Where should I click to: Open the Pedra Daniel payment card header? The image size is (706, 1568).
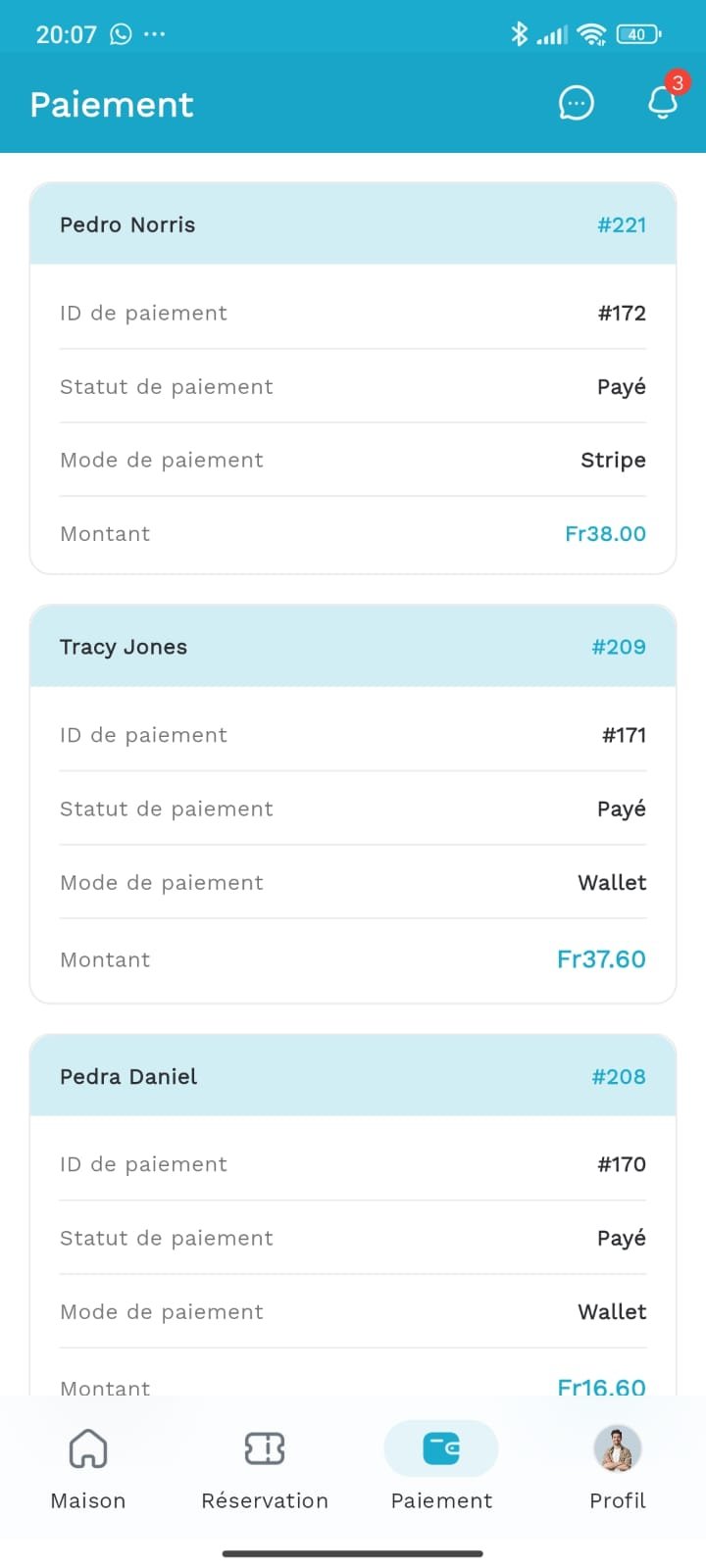(128, 1076)
